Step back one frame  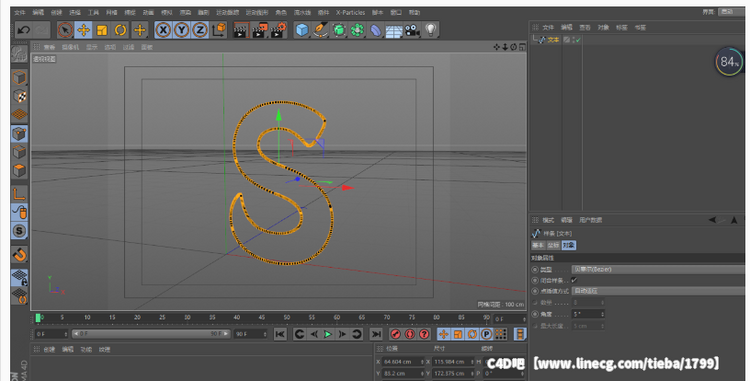click(314, 334)
